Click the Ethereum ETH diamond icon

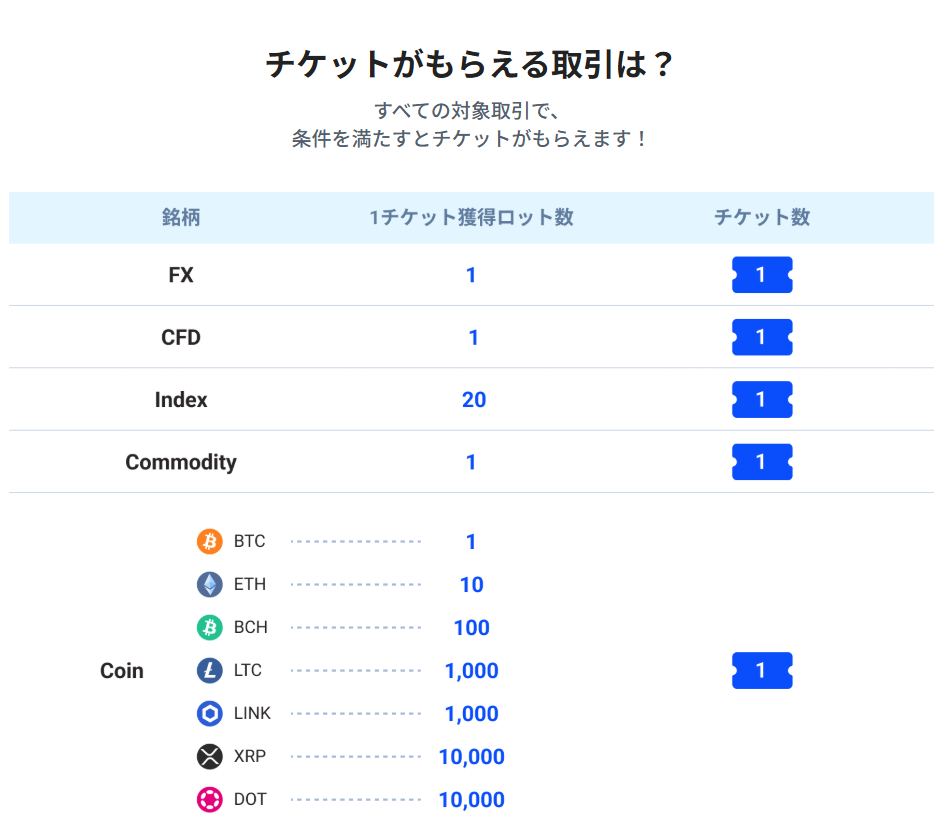(210, 584)
